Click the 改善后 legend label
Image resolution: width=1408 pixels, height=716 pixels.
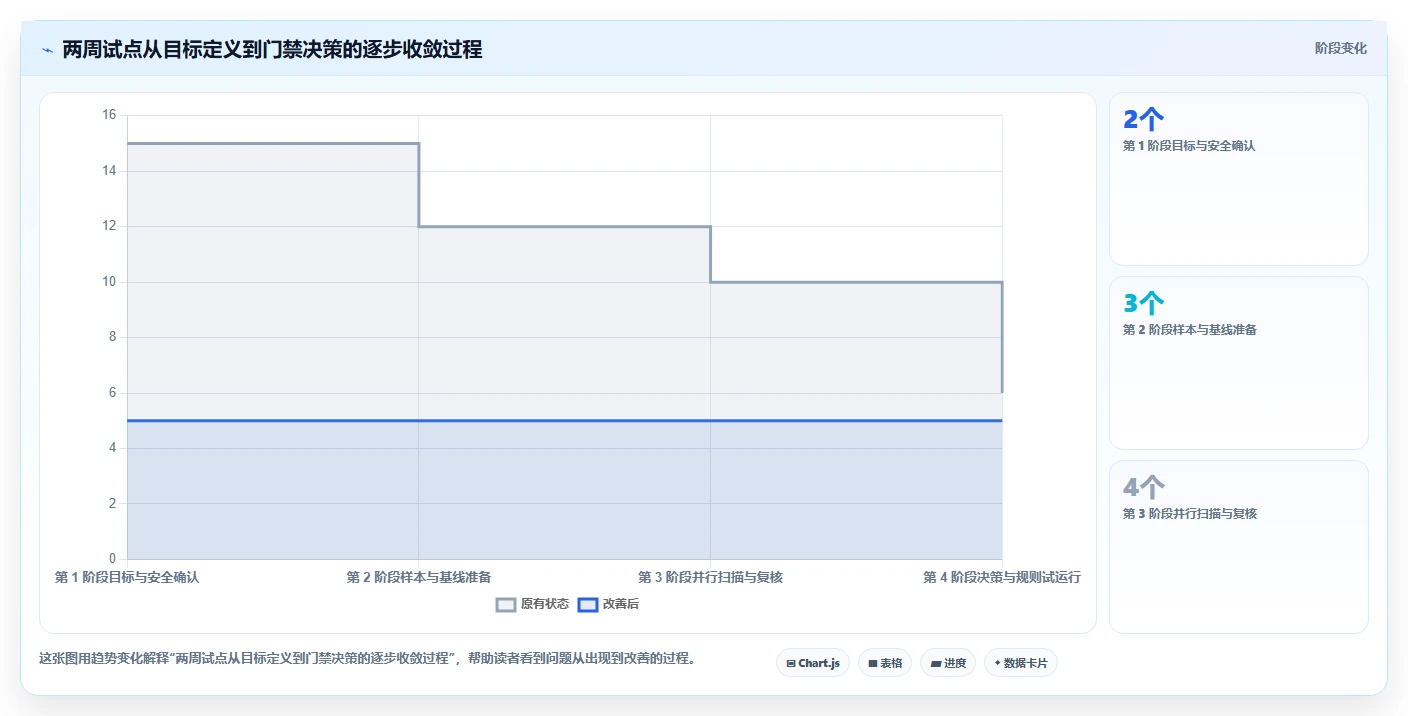coord(621,604)
